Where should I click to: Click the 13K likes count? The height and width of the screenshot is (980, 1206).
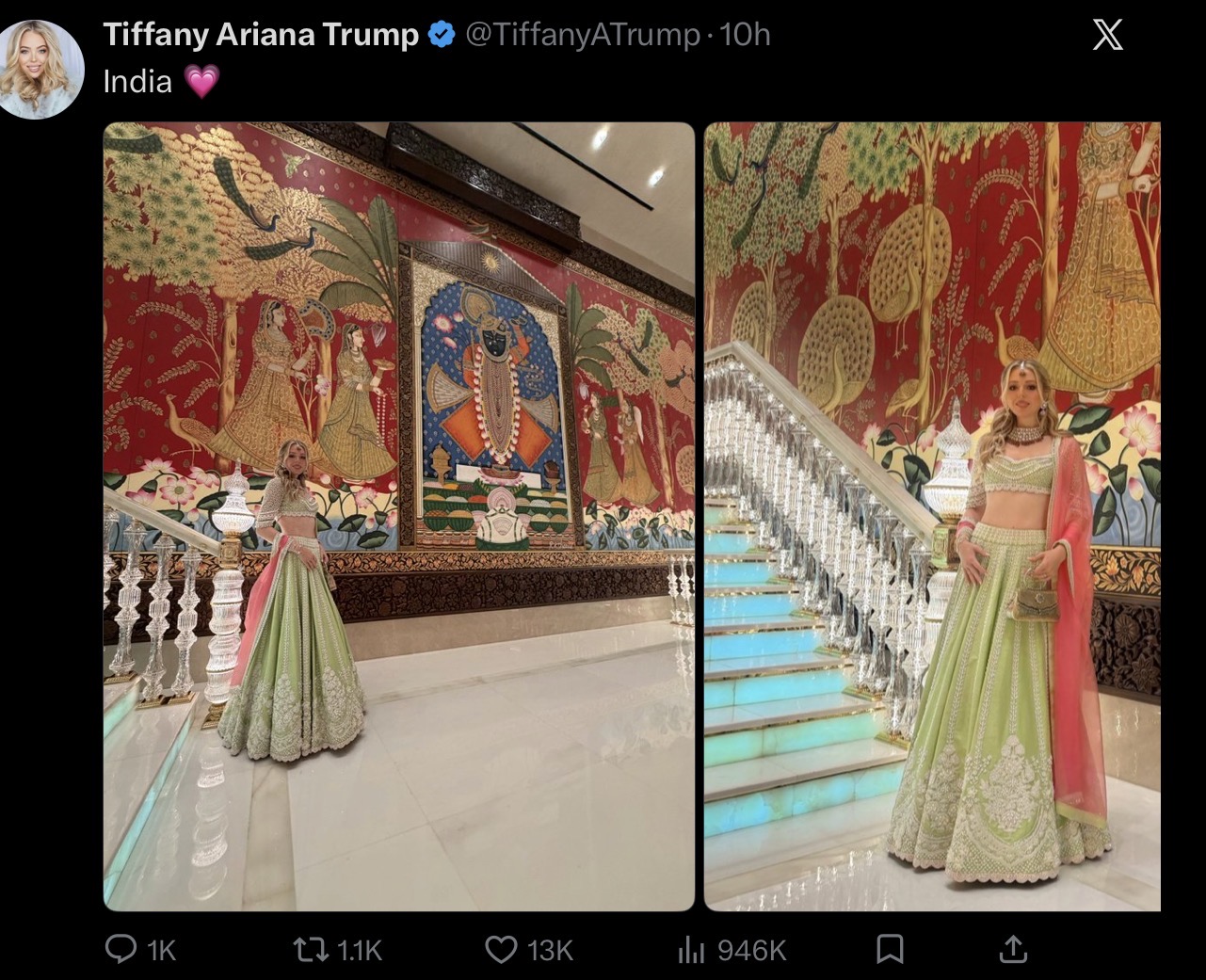(550, 951)
